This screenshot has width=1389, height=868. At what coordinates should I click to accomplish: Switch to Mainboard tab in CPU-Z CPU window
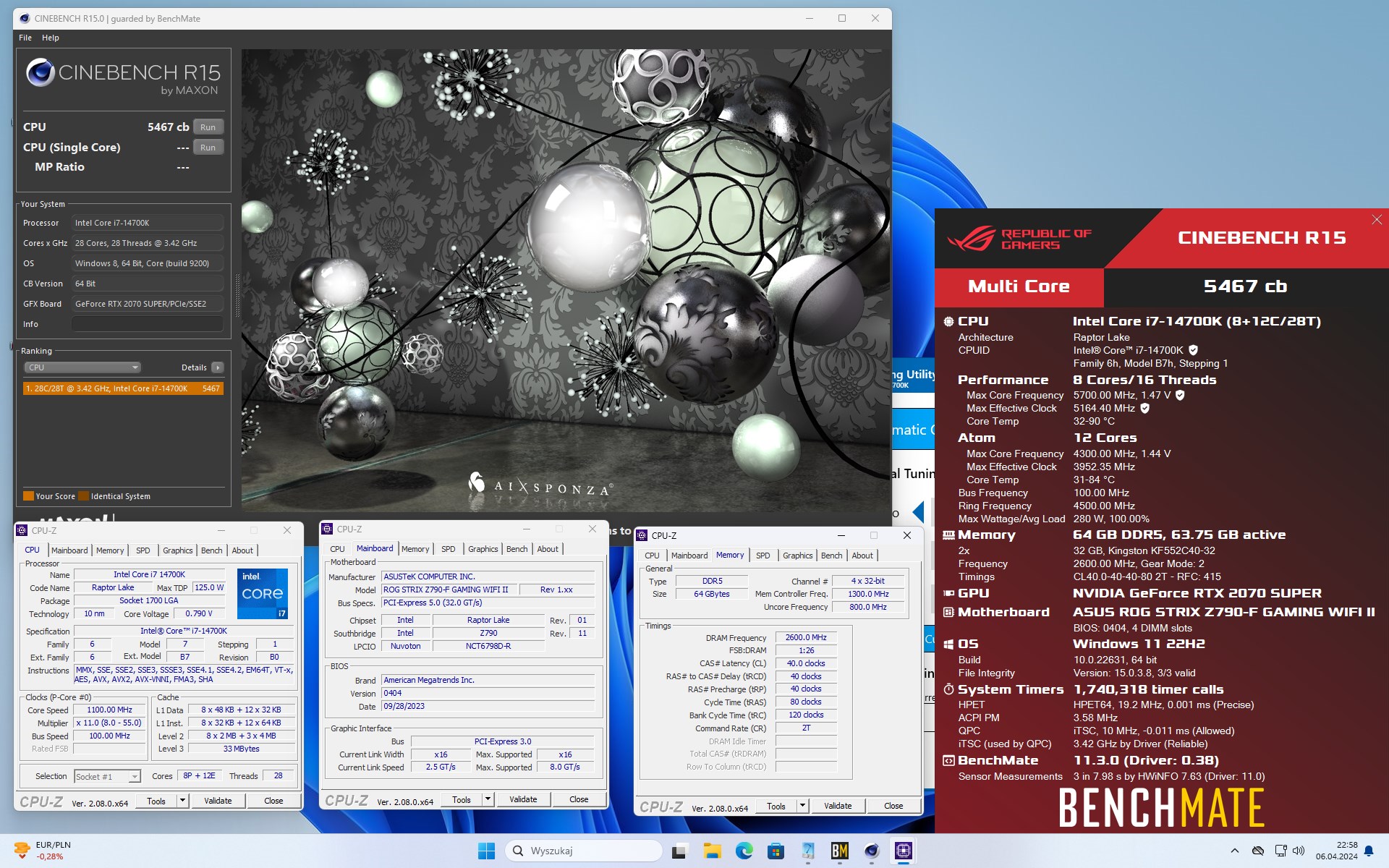[x=69, y=550]
